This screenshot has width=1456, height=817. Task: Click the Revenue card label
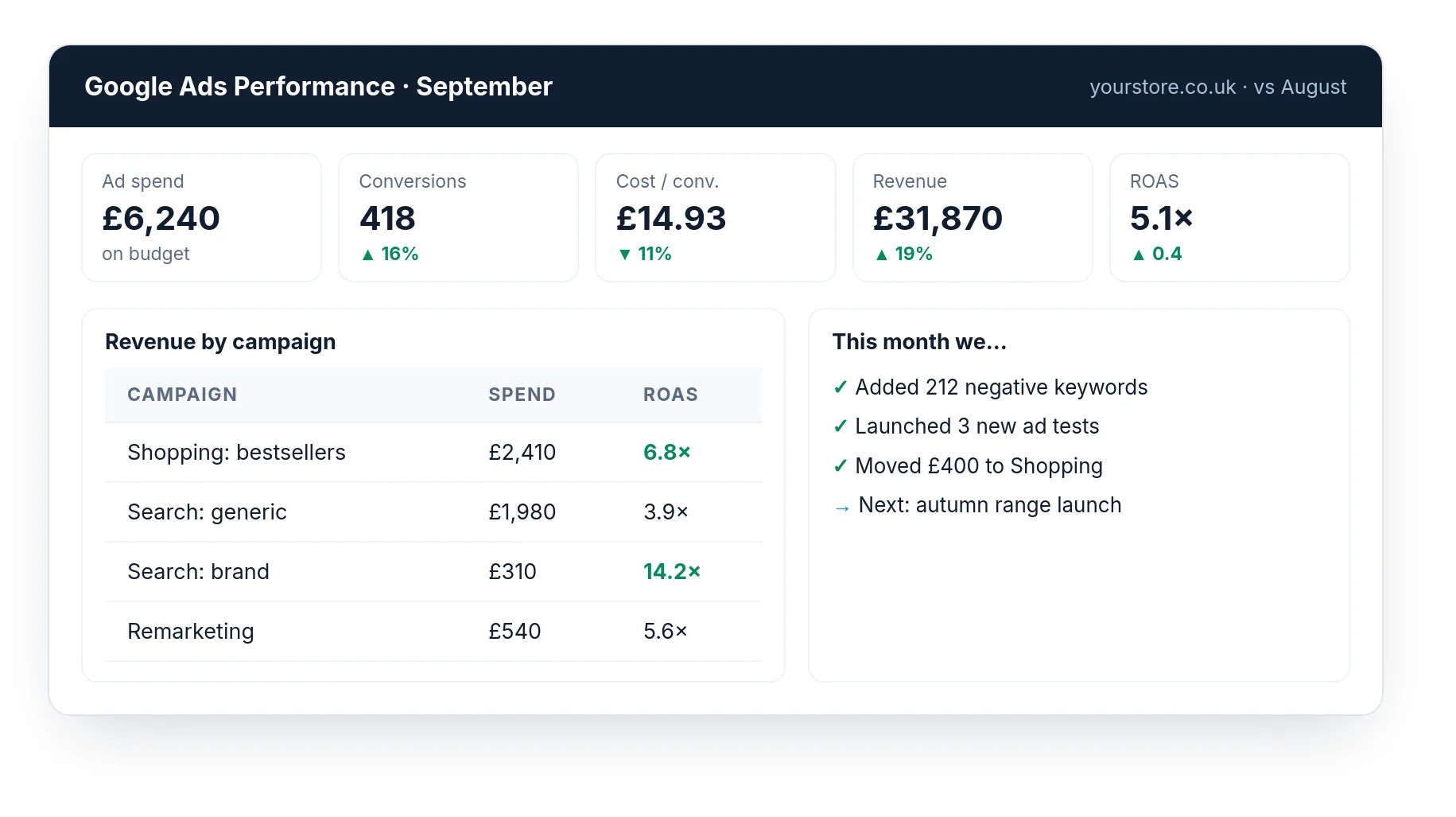[x=910, y=181]
